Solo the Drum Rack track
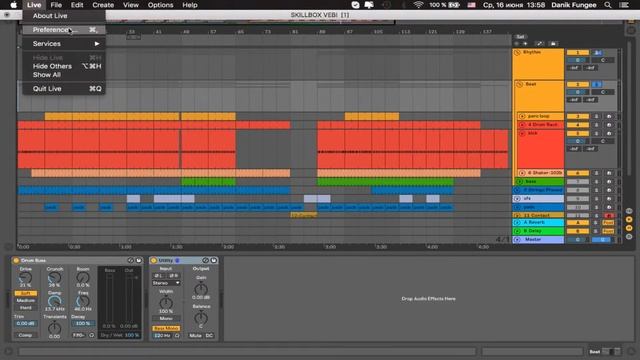This screenshot has width=640, height=360. click(x=596, y=124)
